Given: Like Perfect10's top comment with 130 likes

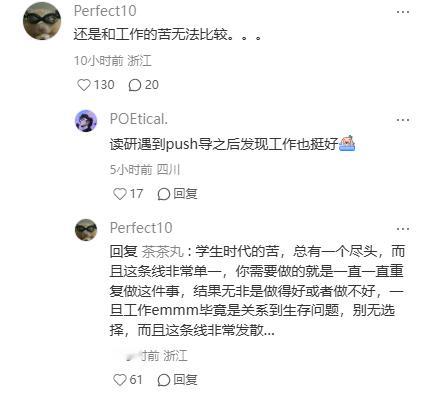Looking at the screenshot, I should click(84, 85).
